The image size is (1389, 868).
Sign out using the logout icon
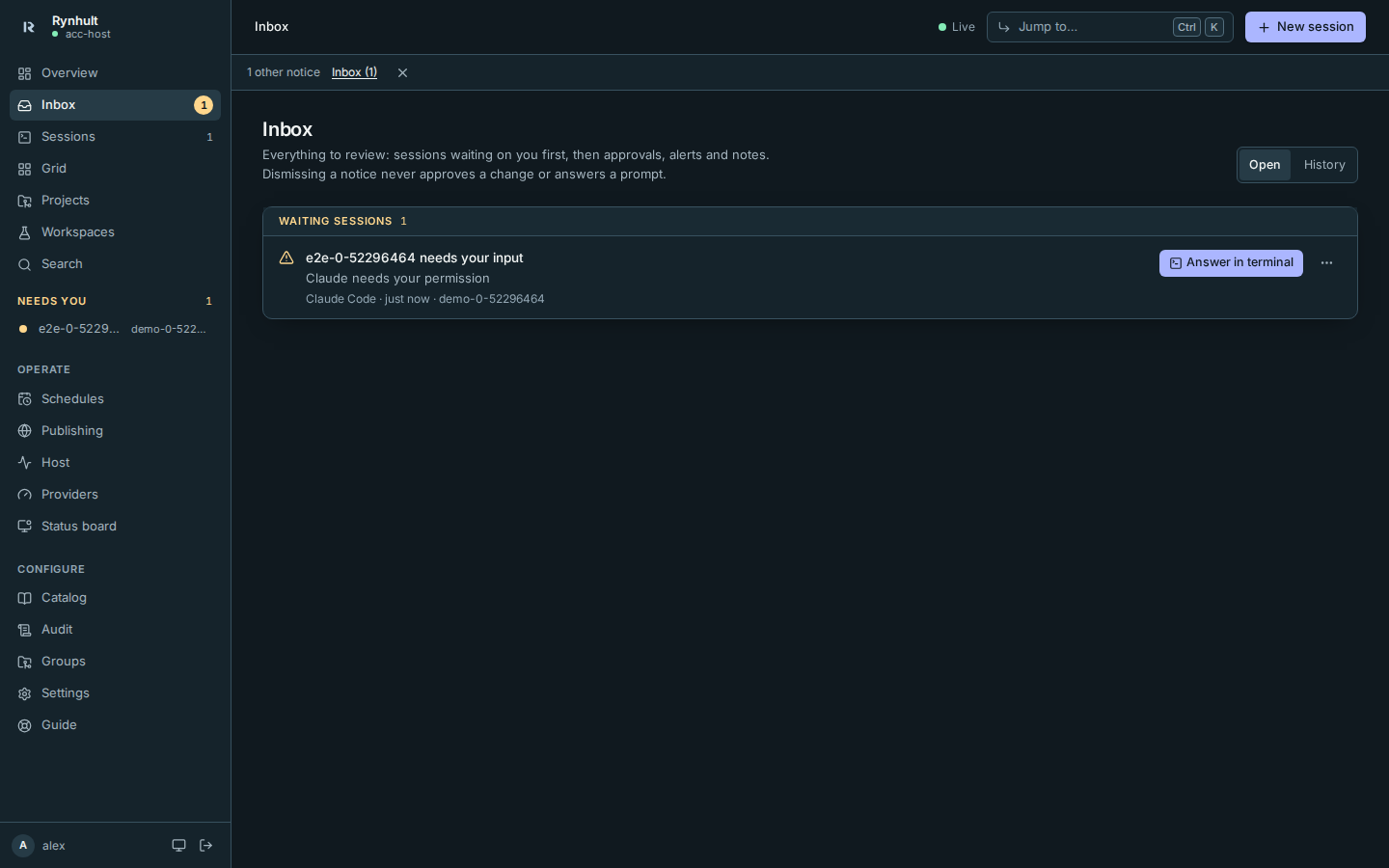coord(205,846)
